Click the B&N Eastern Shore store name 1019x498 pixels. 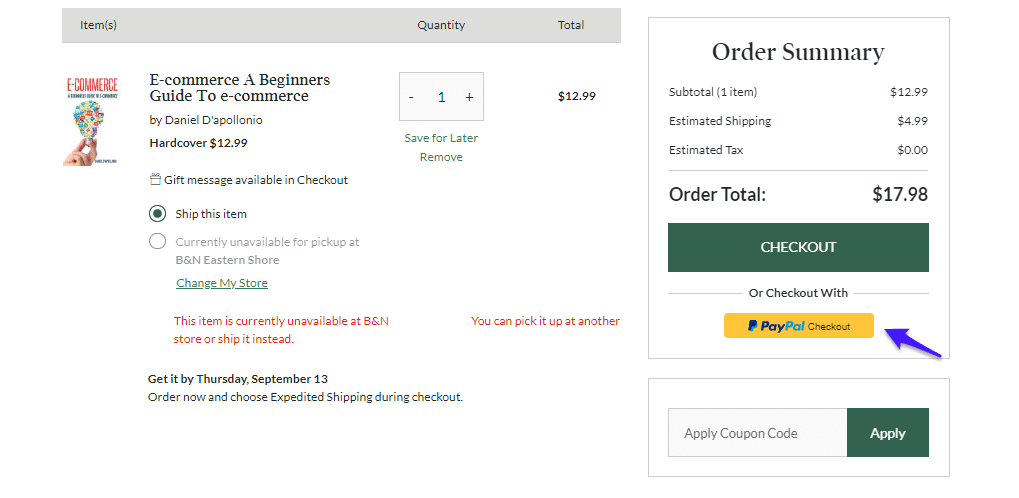(x=227, y=260)
